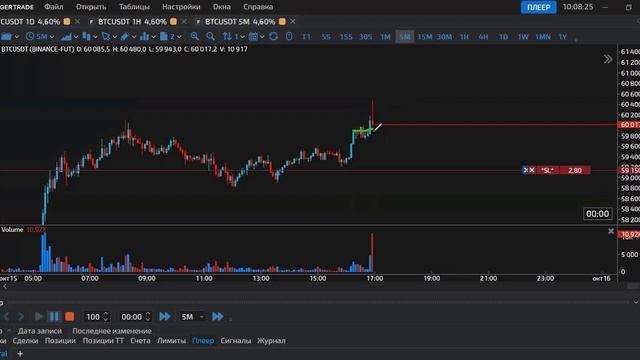Click the clock 5M timeframe icon
Screen dimensions: 640x360
(30, 37)
